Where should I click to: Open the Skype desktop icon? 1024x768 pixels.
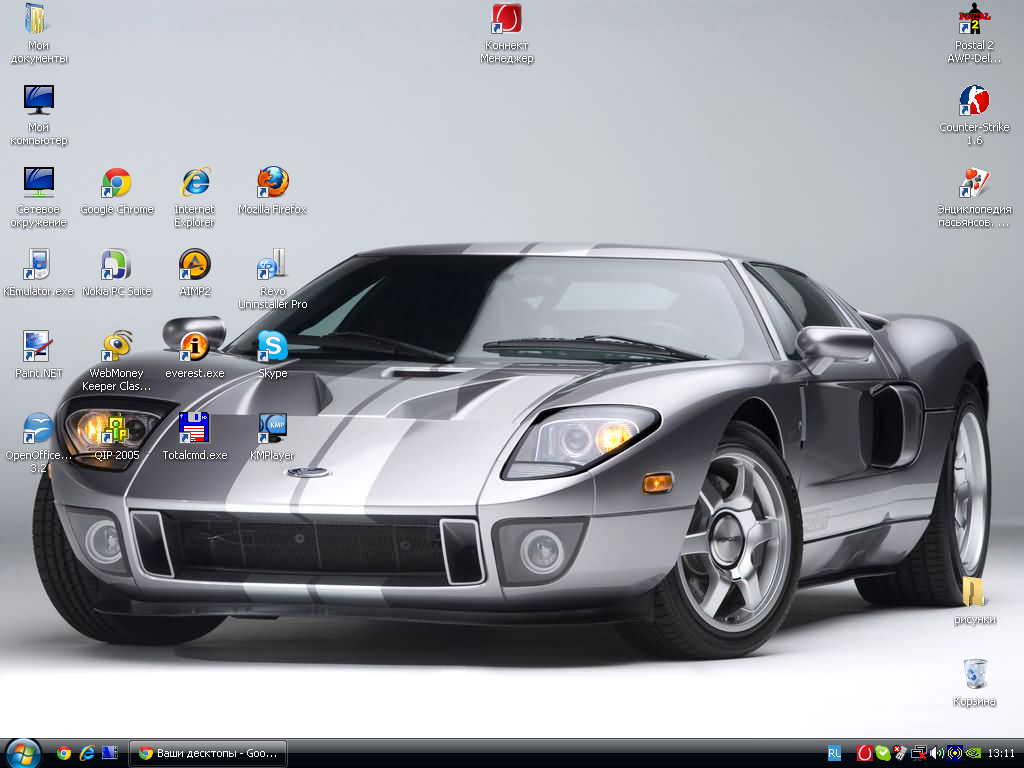(272, 347)
